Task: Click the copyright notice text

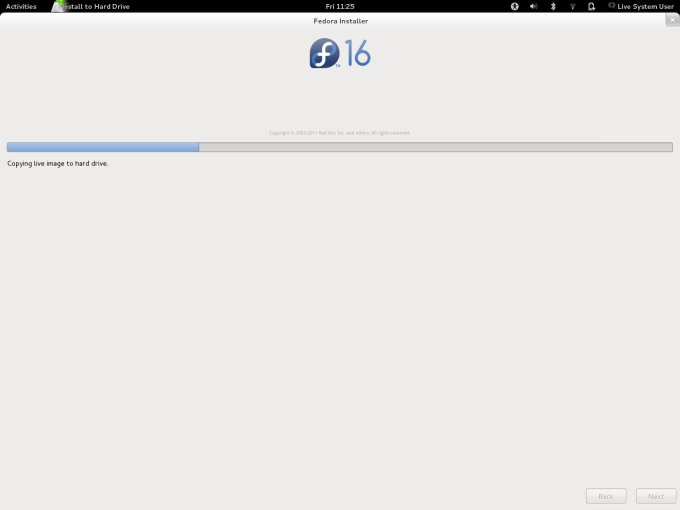Action: point(339,133)
